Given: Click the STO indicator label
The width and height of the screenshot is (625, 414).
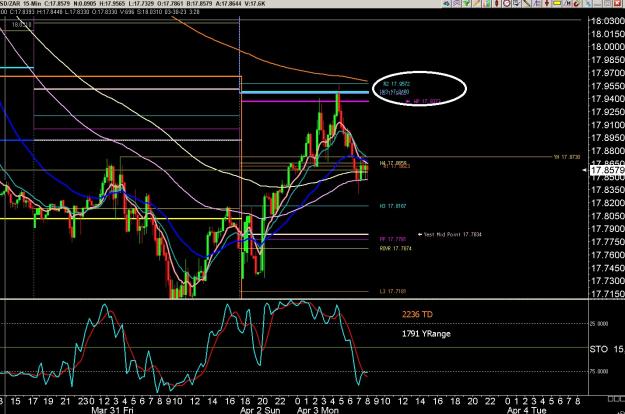Looking at the screenshot, I should (599, 349).
